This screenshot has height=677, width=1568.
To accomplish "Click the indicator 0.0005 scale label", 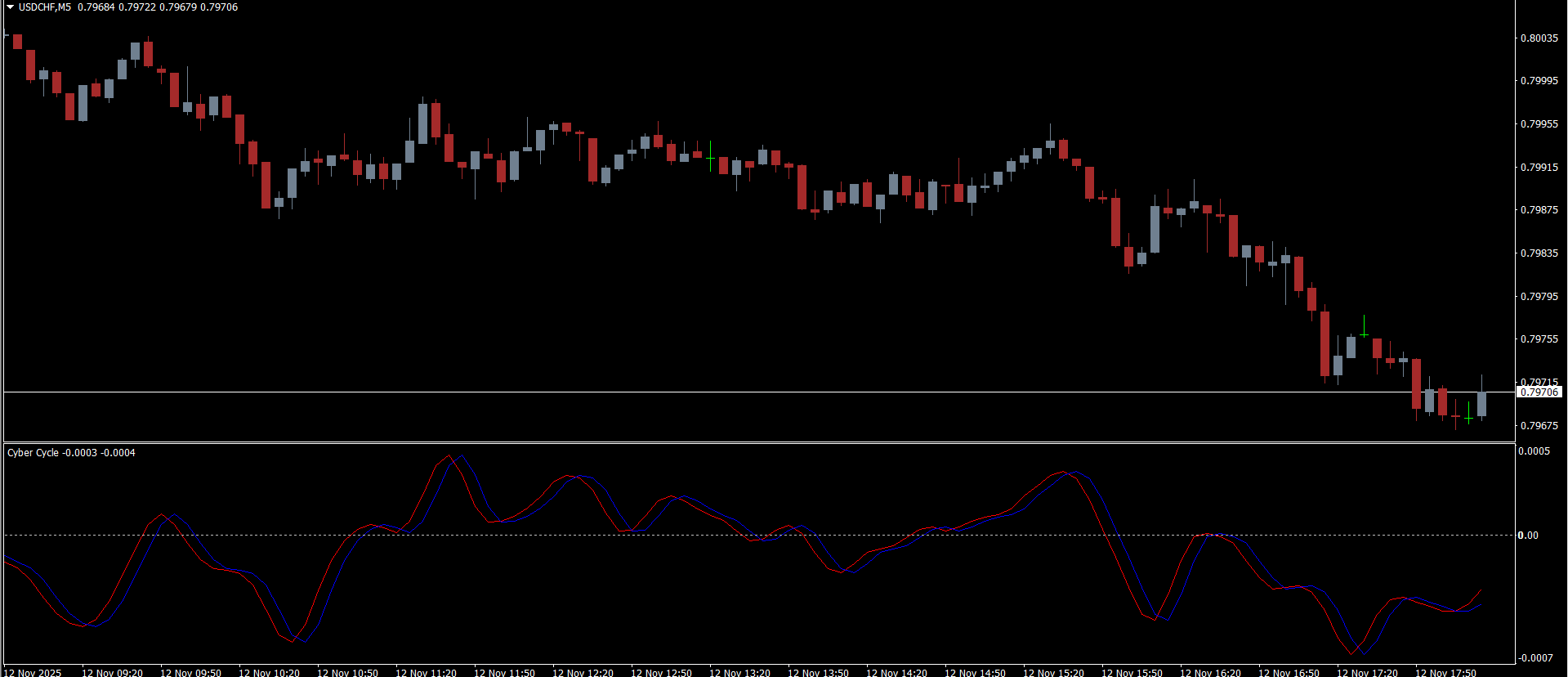I will [1533, 452].
